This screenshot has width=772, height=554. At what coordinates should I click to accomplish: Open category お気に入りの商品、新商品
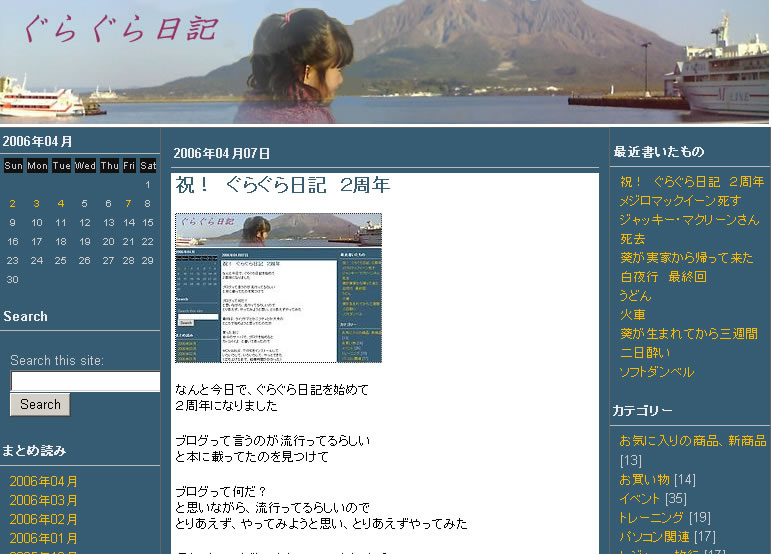(x=692, y=441)
